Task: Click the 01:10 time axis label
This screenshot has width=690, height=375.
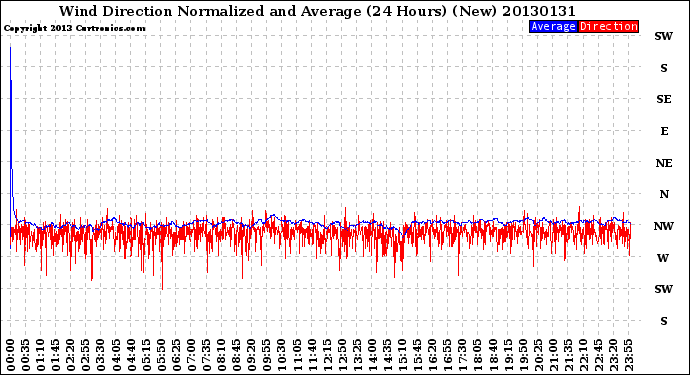Action: (x=40, y=355)
